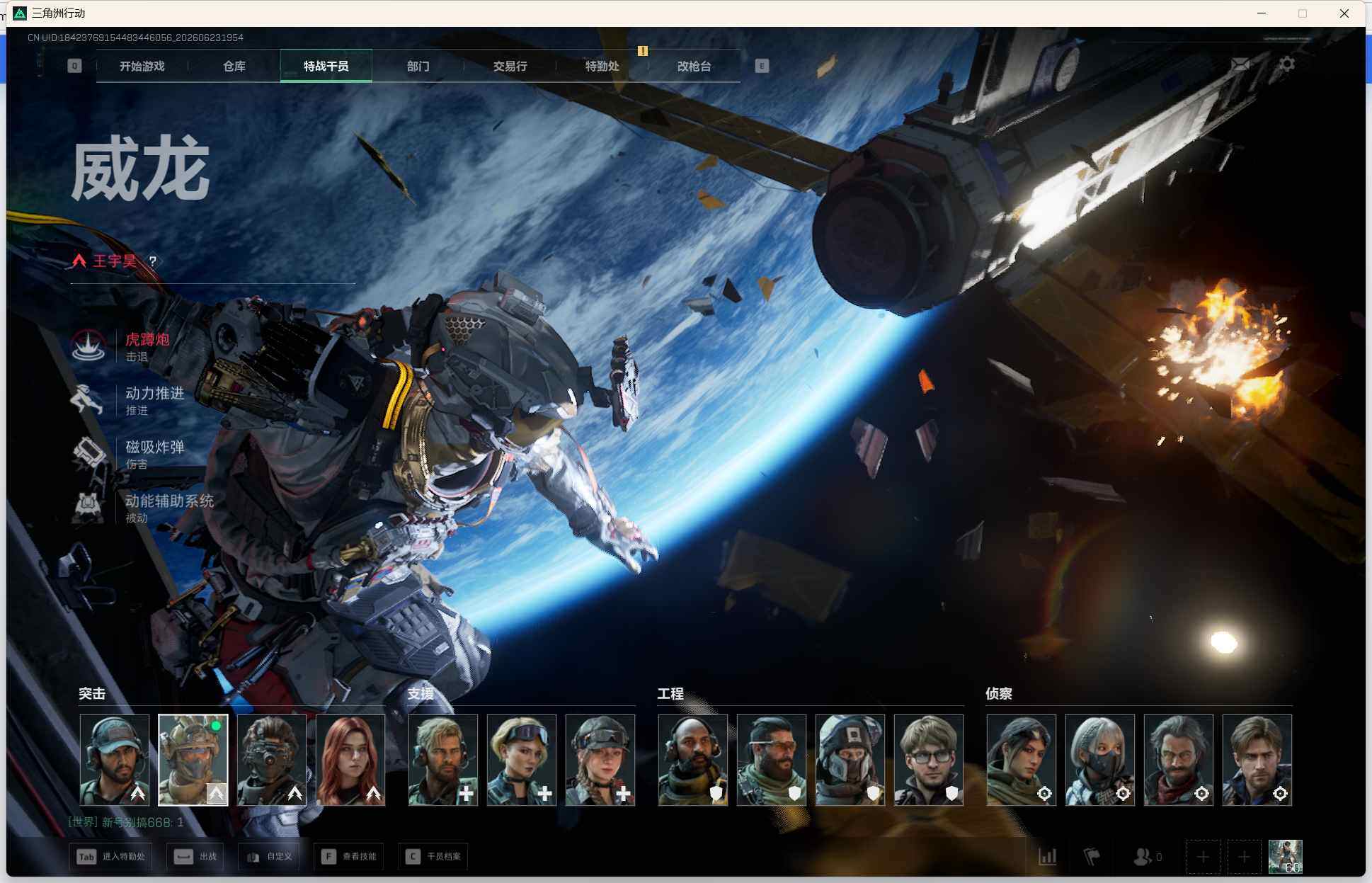Click the 突击 category heading
Image resolution: width=1372 pixels, height=883 pixels.
point(92,694)
